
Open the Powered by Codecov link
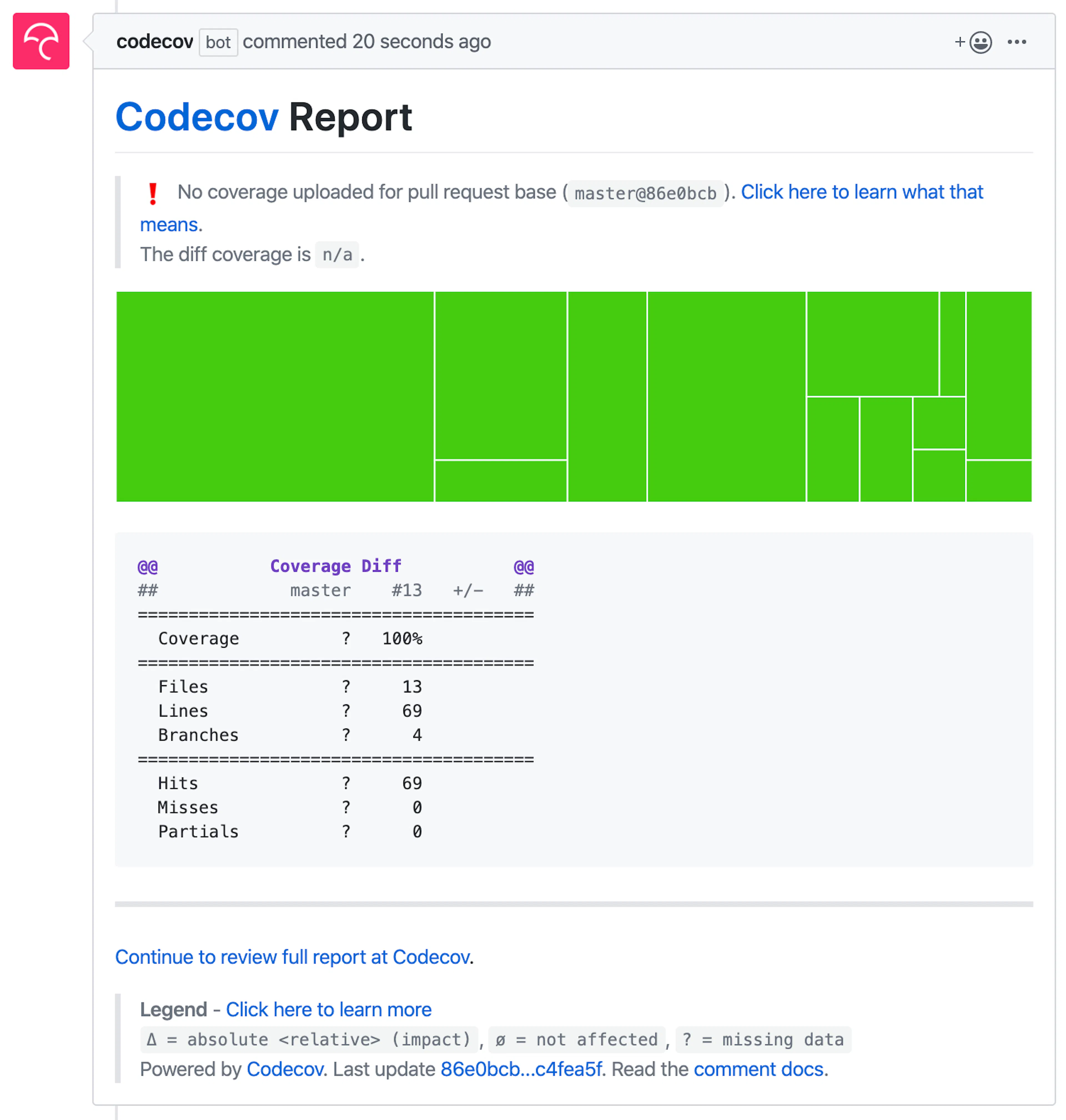(285, 1069)
